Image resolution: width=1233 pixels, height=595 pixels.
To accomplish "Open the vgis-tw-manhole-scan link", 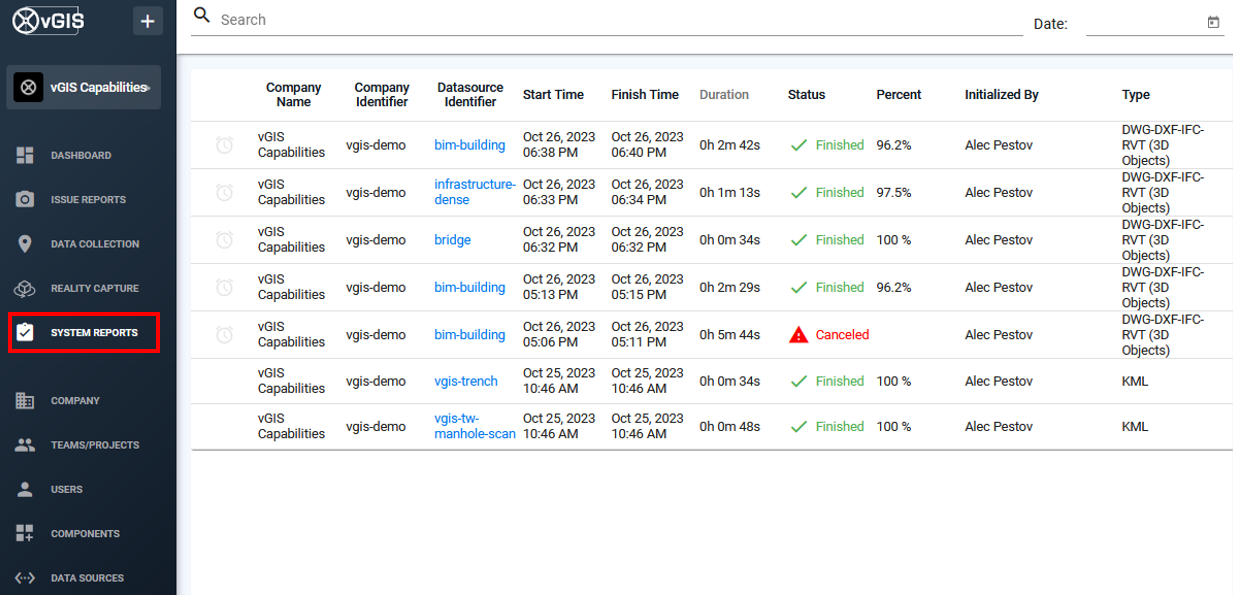I will tap(475, 426).
